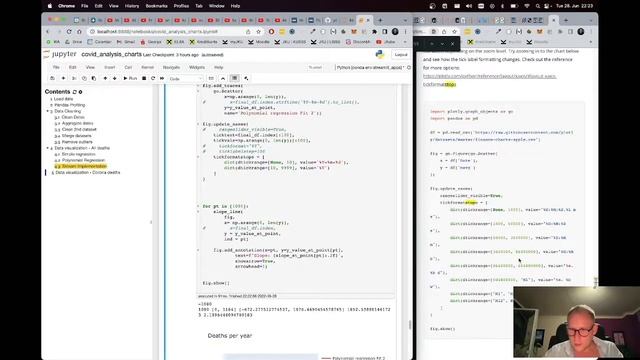640x360 pixels.
Task: Open Jupyter View menu
Action: coord(90,67)
